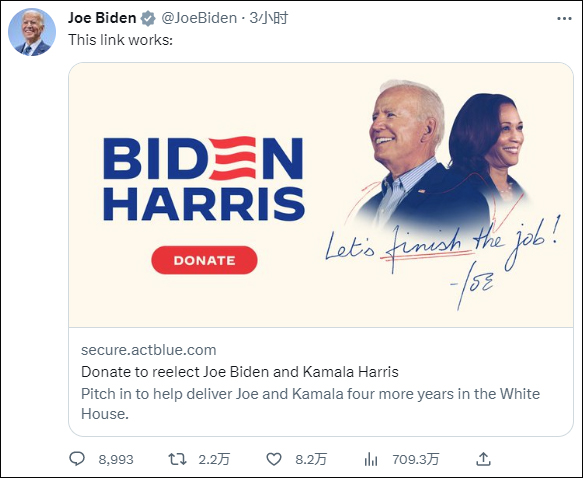Click the Joe Biden display name
Screen dimensions: 583x478
(102, 18)
